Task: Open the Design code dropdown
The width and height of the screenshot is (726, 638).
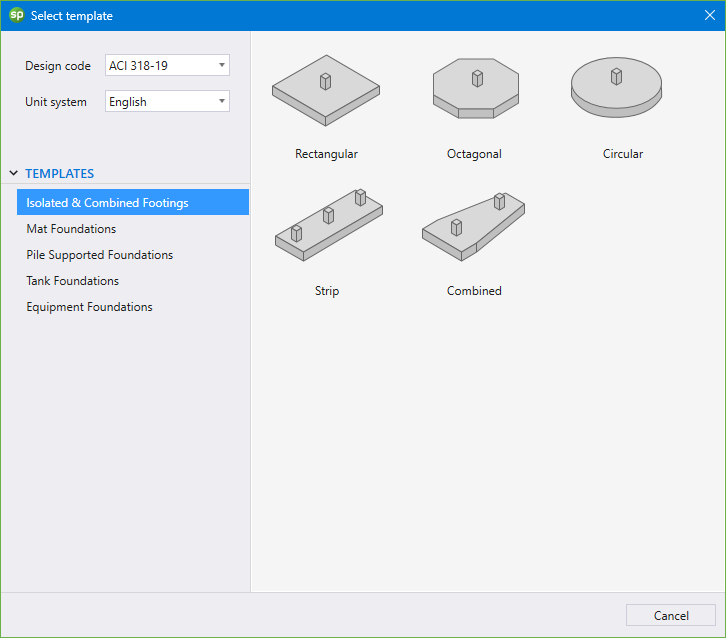Action: pos(167,66)
